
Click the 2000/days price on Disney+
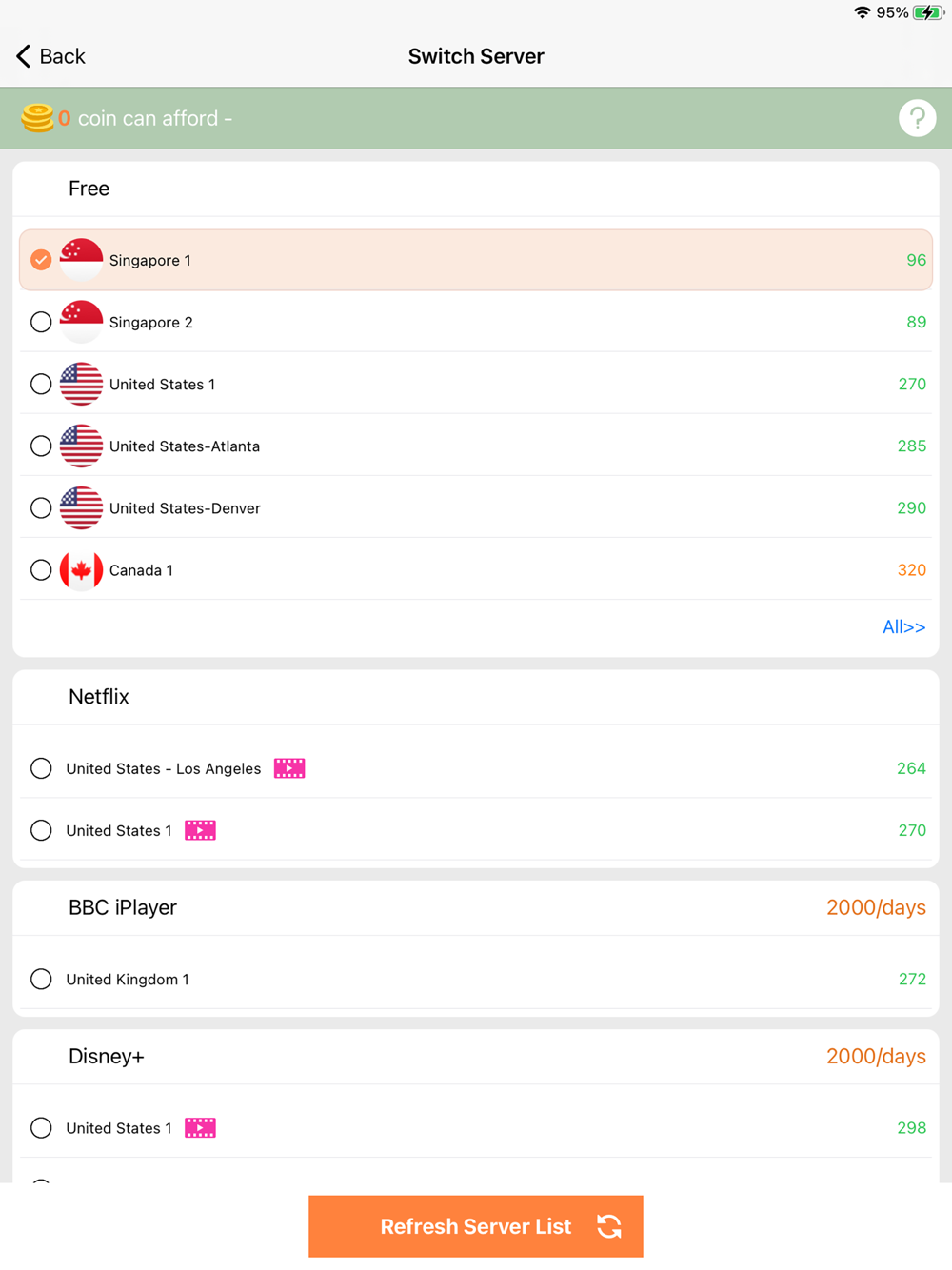click(x=876, y=1056)
